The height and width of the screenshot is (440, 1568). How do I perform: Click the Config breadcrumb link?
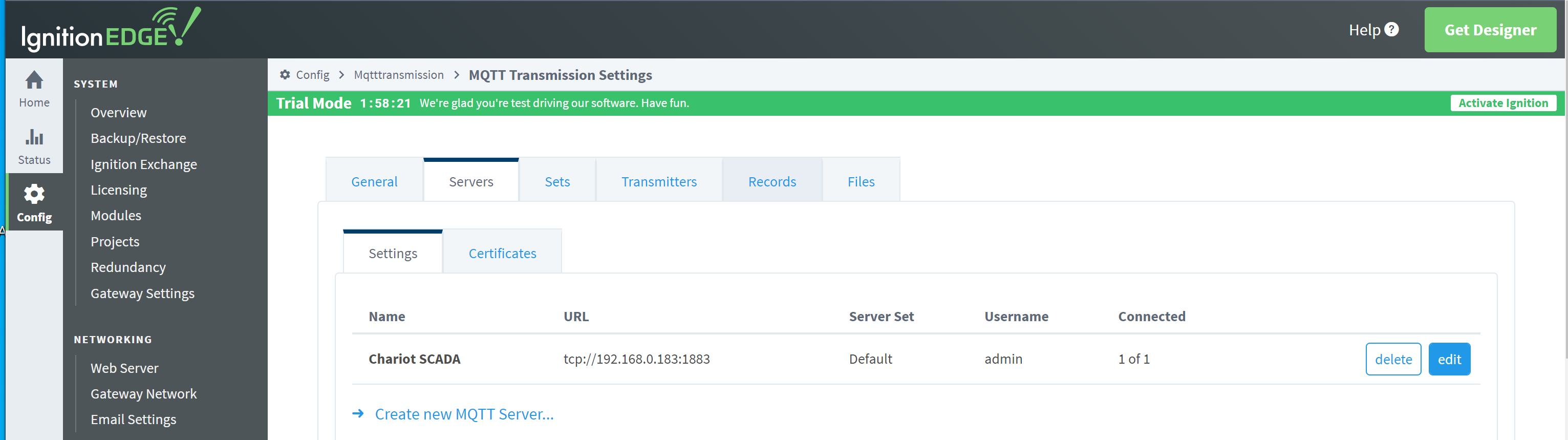[312, 74]
